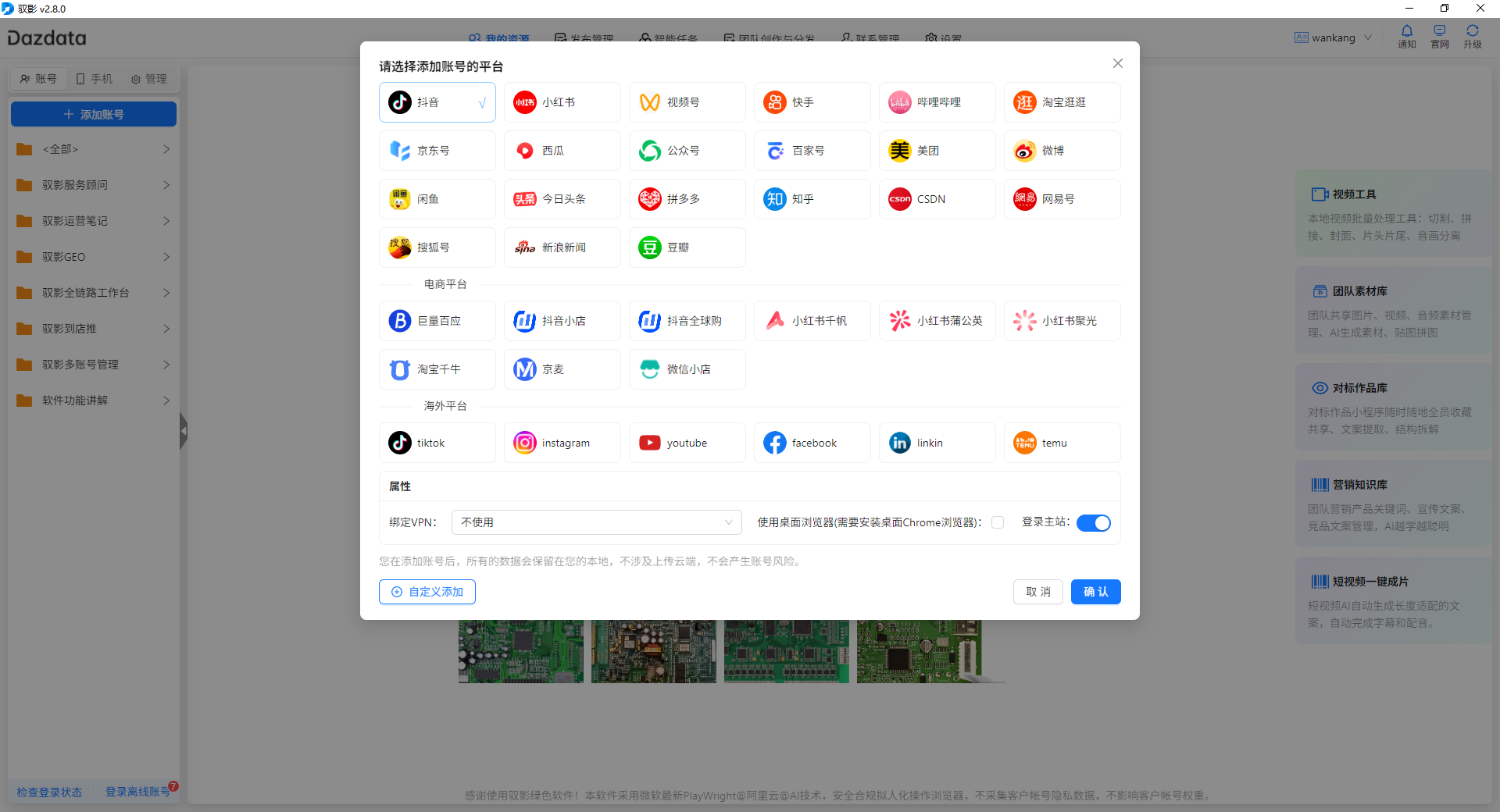Select the 淘宝千牛 e-commerce icon
1500x812 pixels.
click(400, 369)
